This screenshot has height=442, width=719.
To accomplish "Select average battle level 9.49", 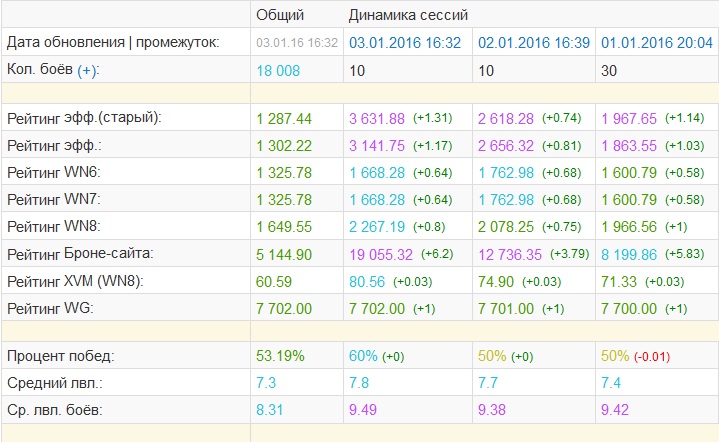I will pos(363,410).
